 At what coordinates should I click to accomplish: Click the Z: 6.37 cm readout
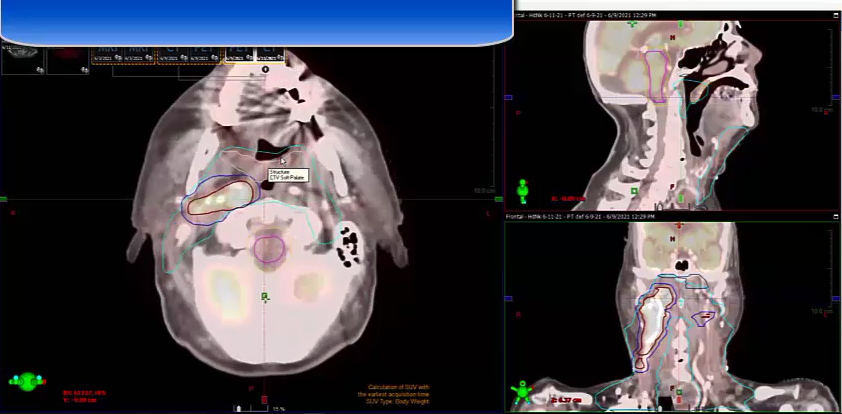(x=568, y=400)
